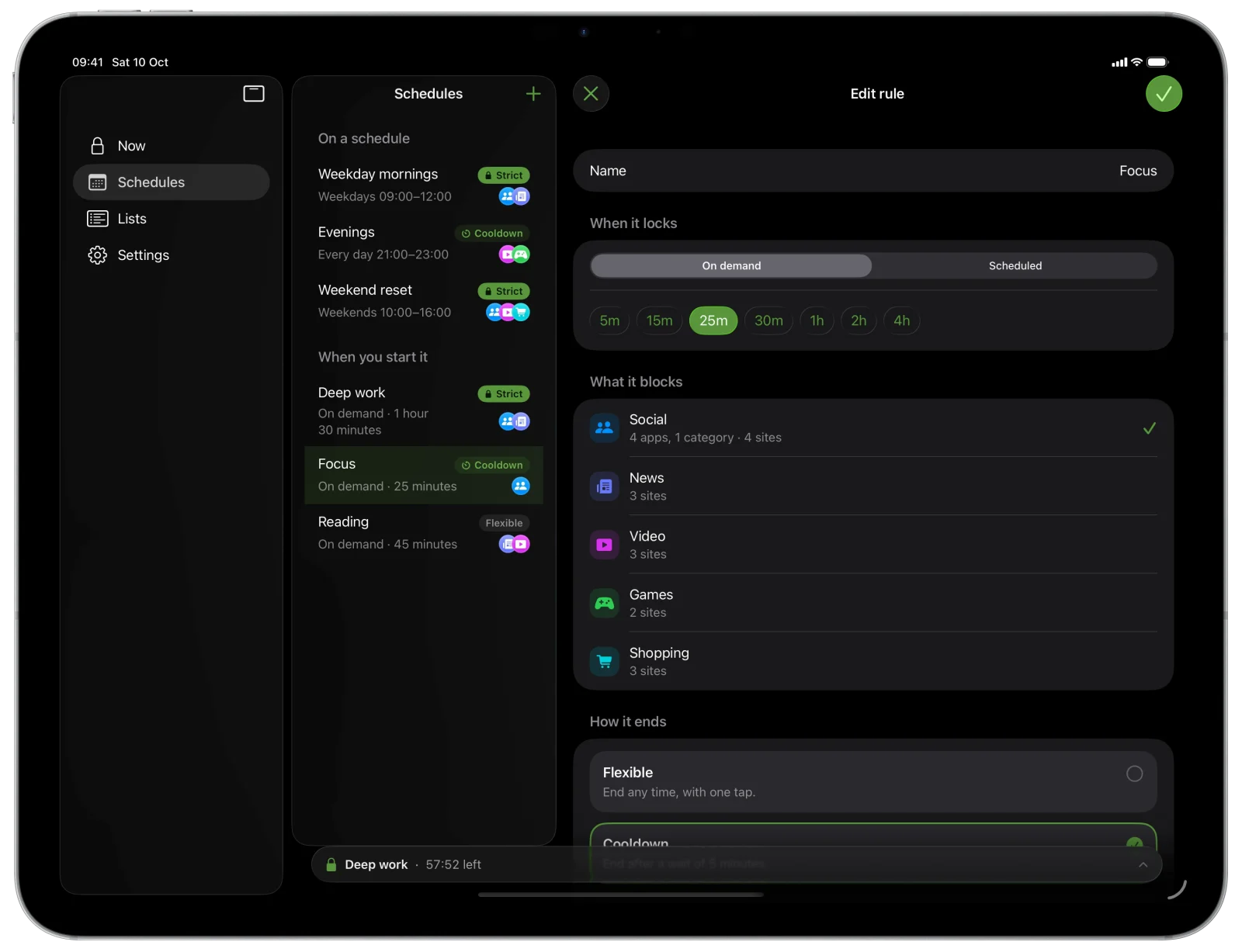Click the Video category play icon

point(605,545)
